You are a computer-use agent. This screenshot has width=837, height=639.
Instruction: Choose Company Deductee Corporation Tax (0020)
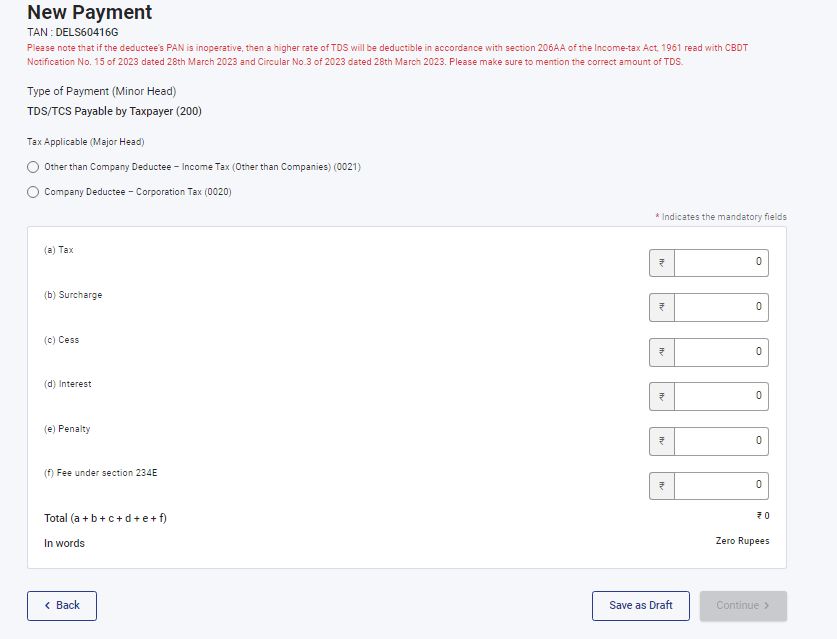33,192
